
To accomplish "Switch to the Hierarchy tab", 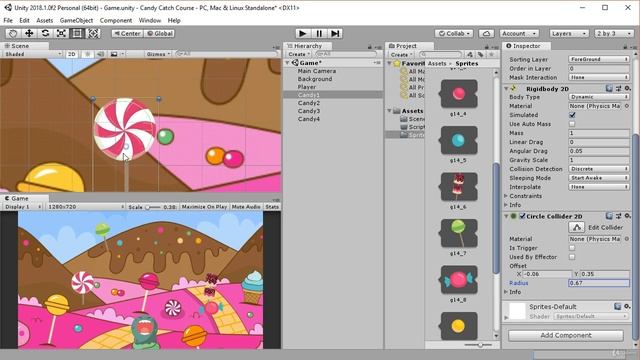I will pos(307,46).
